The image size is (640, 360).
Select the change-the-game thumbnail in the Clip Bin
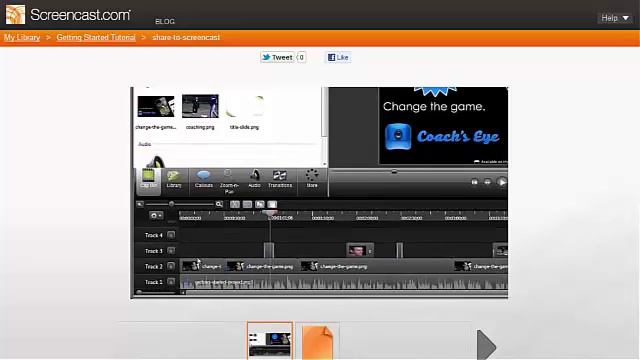(x=156, y=107)
